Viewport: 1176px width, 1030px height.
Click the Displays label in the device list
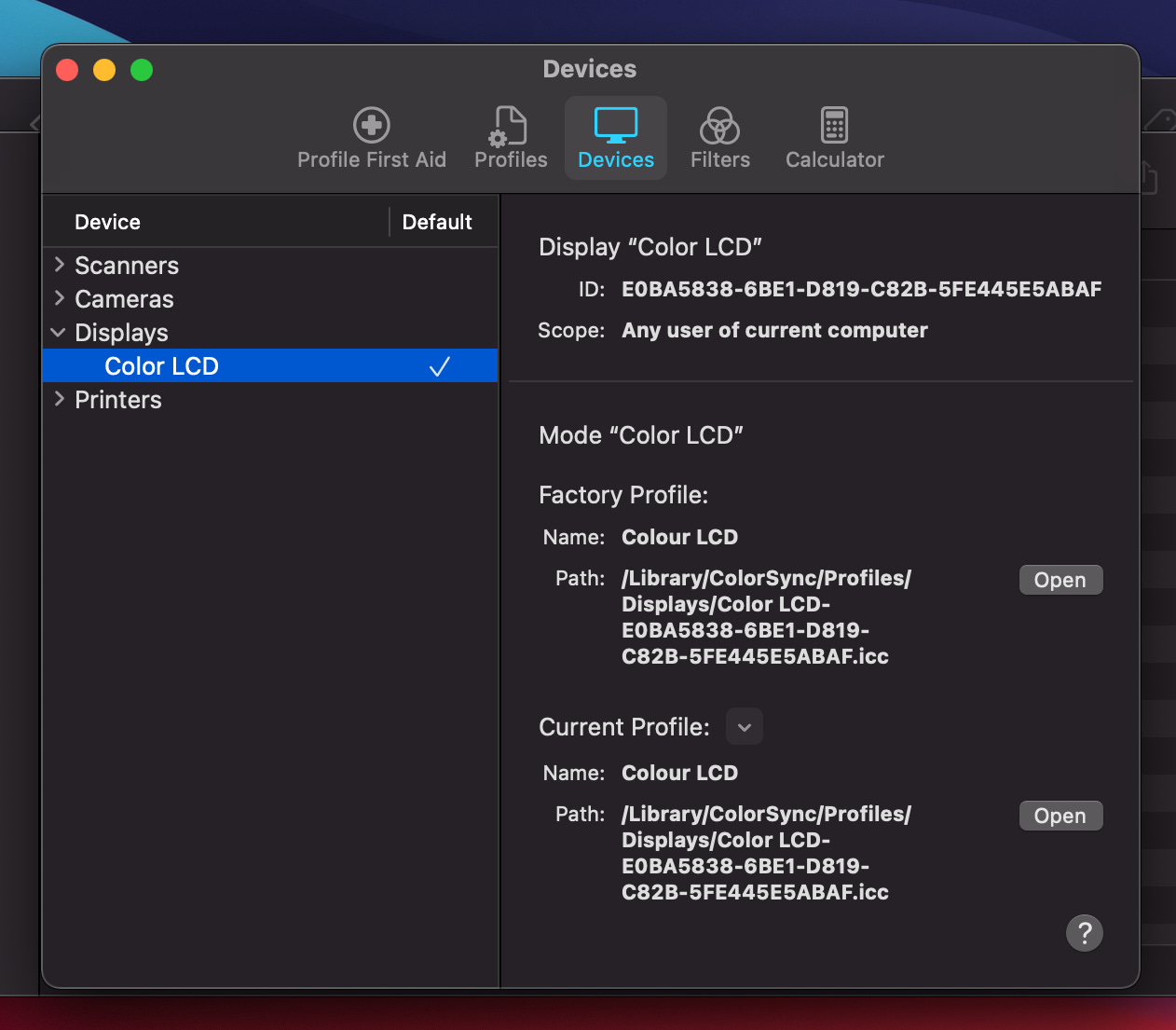tap(121, 333)
